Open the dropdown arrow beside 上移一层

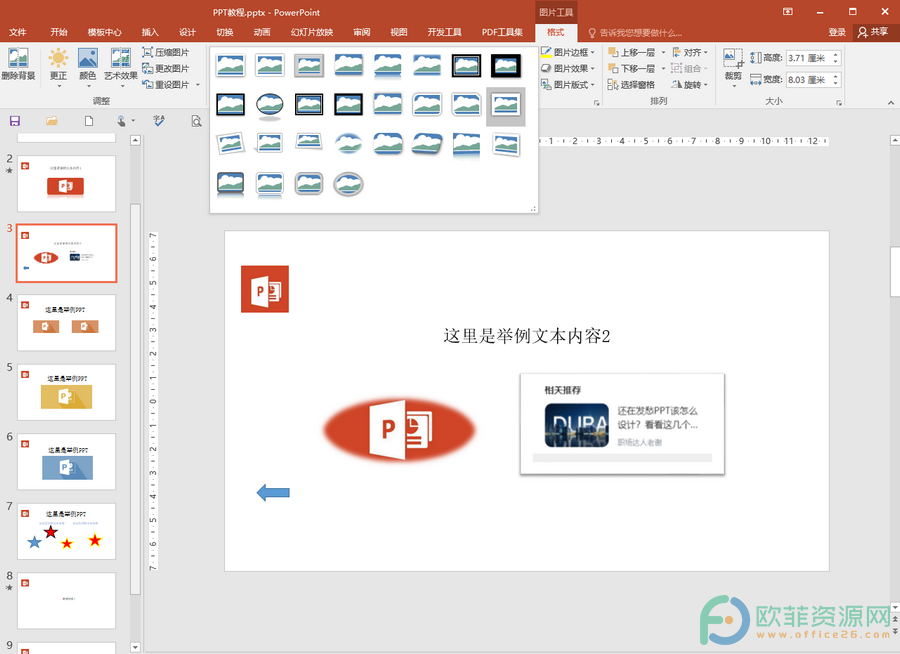point(663,52)
